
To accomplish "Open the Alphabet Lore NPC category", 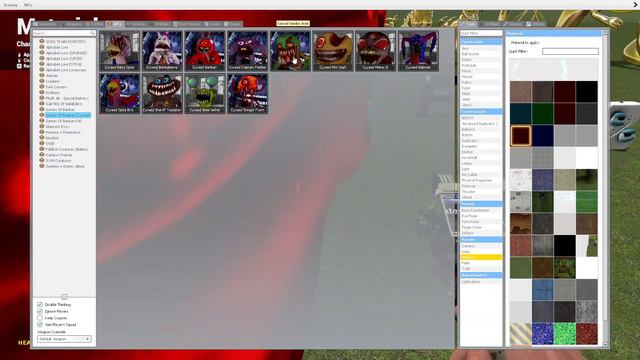I will 57,47.
